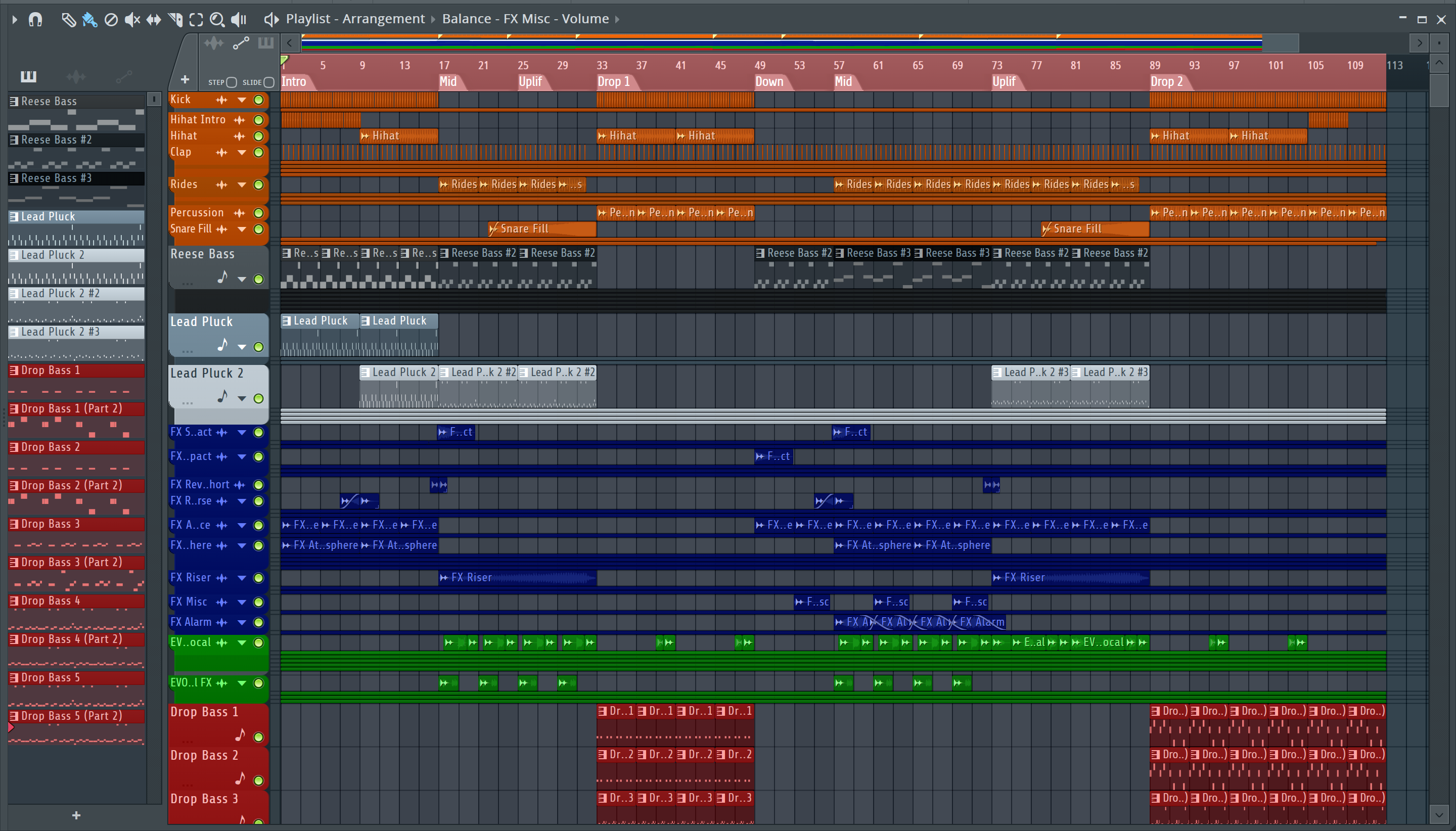Open the Reese Bass track dropdown arrow
1456x831 pixels.
[242, 279]
